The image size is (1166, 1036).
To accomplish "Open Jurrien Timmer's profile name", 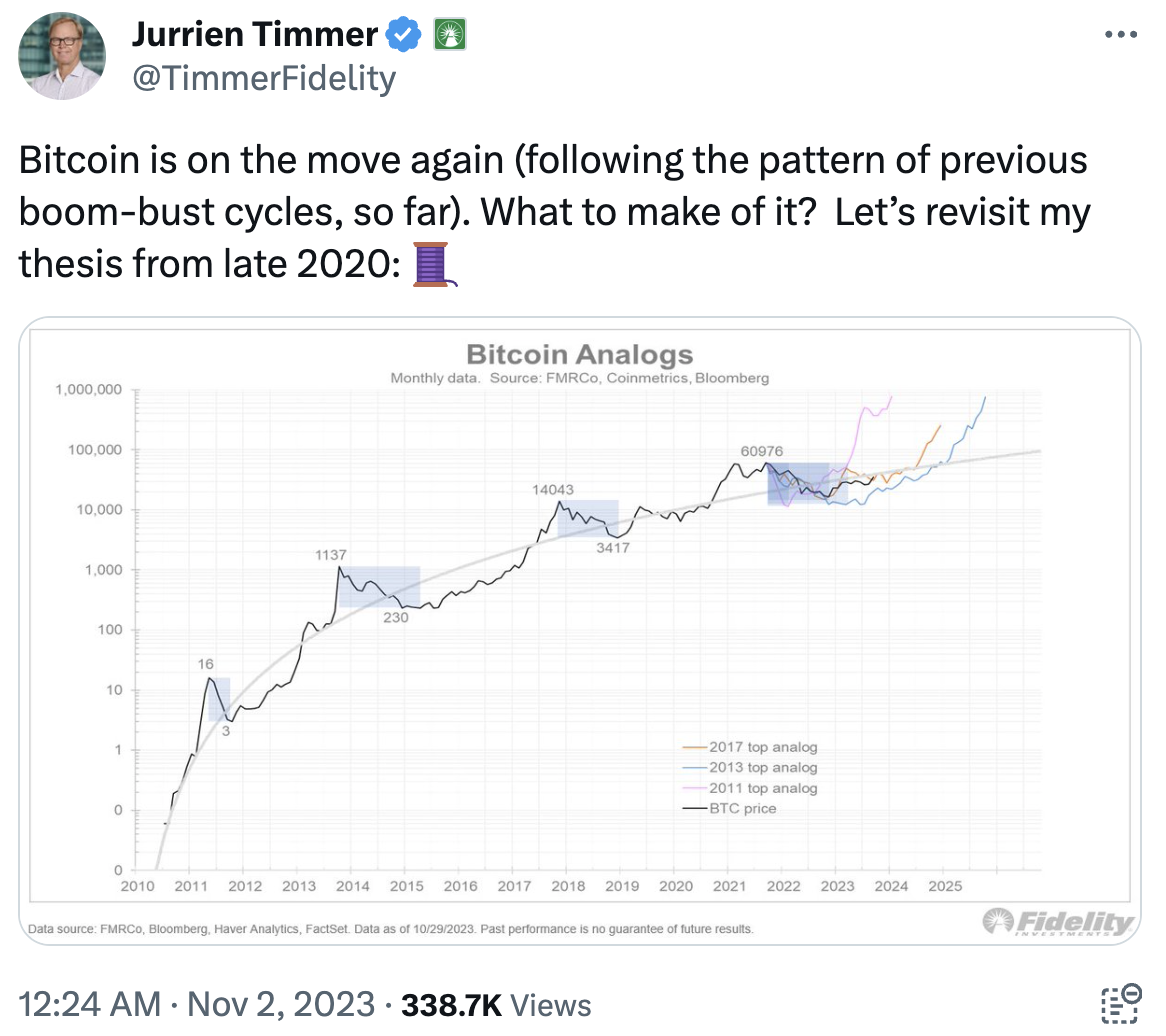I will coord(254,33).
